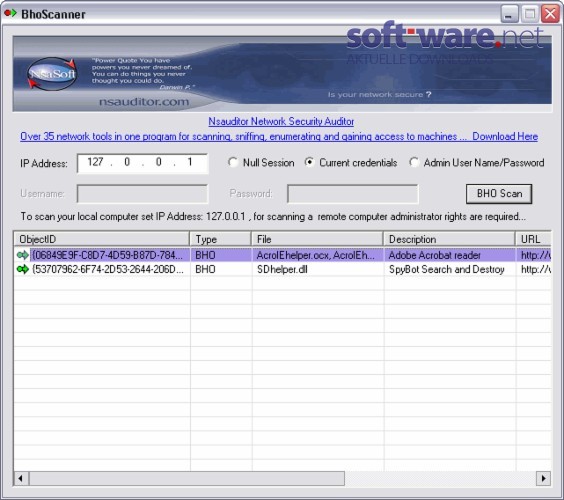The height and width of the screenshot is (500, 564).
Task: Click the horizontal scrollbar left arrow
Action: (21, 478)
